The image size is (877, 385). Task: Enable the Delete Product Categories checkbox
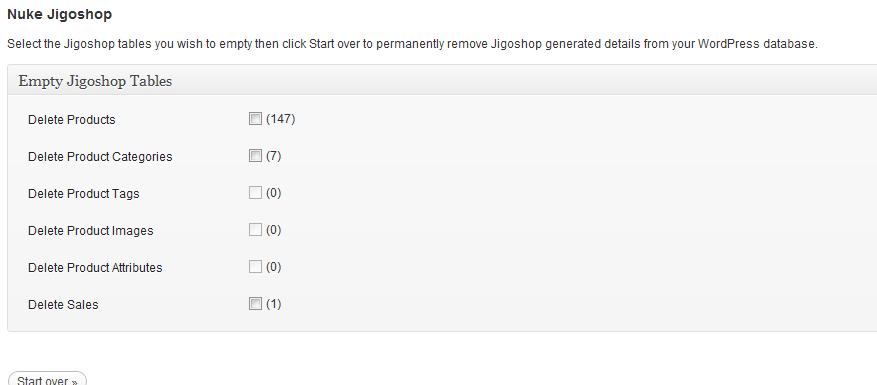click(x=255, y=156)
